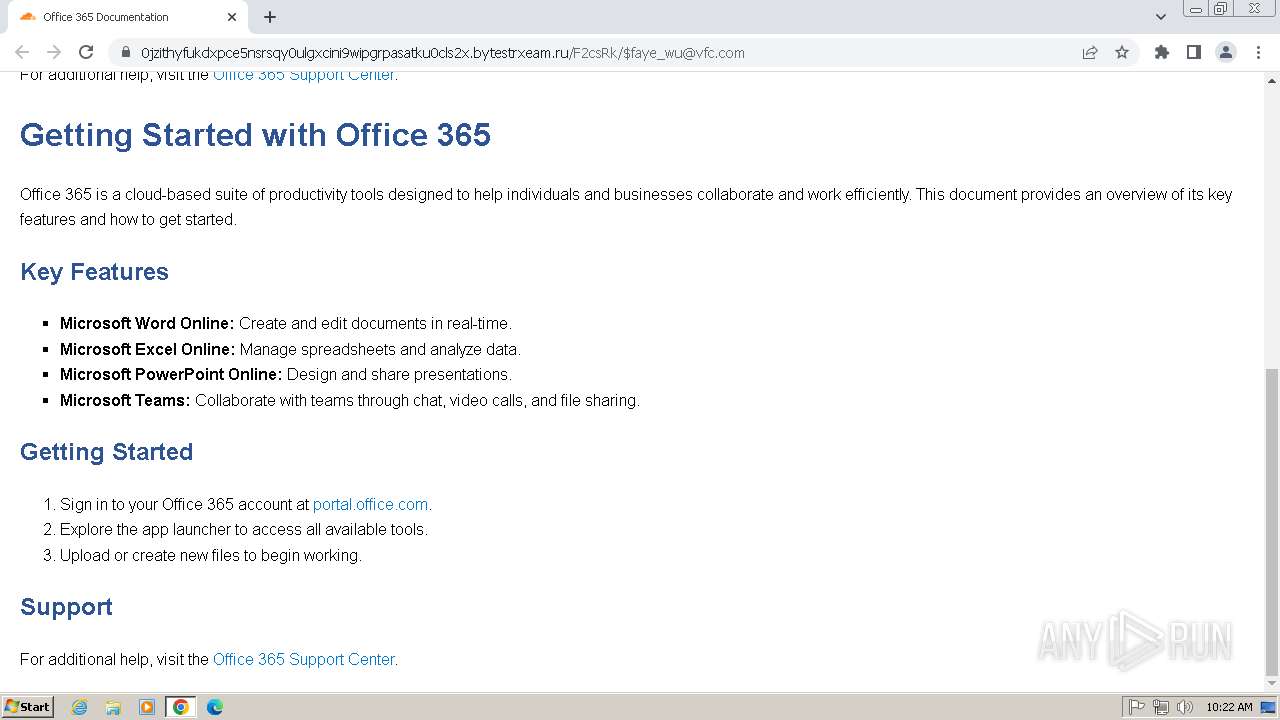
Task: Click the page vertical scrollbar thumb
Action: [1271, 521]
